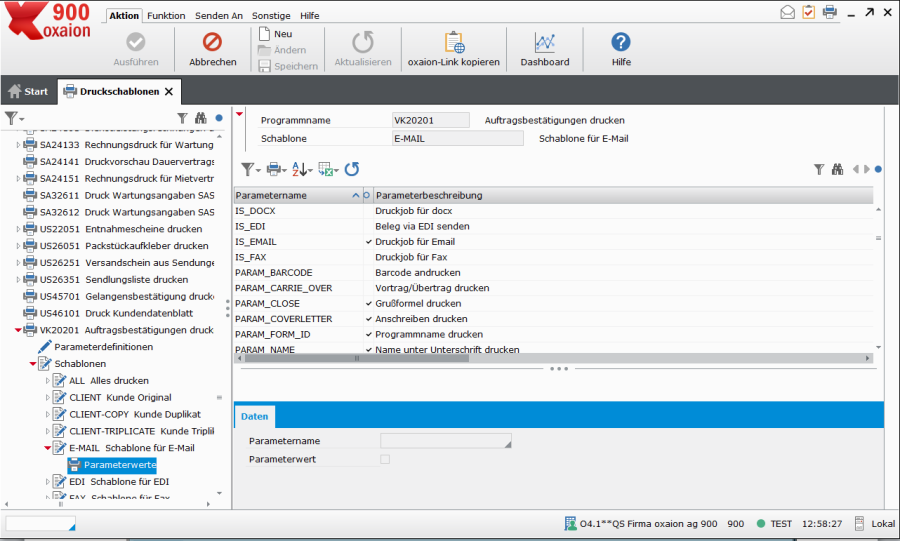Close the Druckschablonen tab

coord(169,91)
